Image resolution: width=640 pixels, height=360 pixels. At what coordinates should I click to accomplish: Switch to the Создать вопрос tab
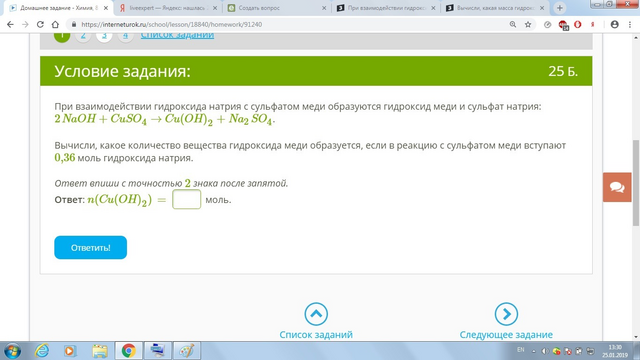pyautogui.click(x=277, y=8)
